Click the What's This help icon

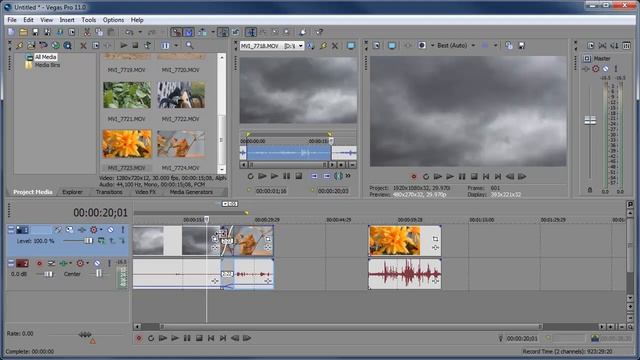(319, 32)
